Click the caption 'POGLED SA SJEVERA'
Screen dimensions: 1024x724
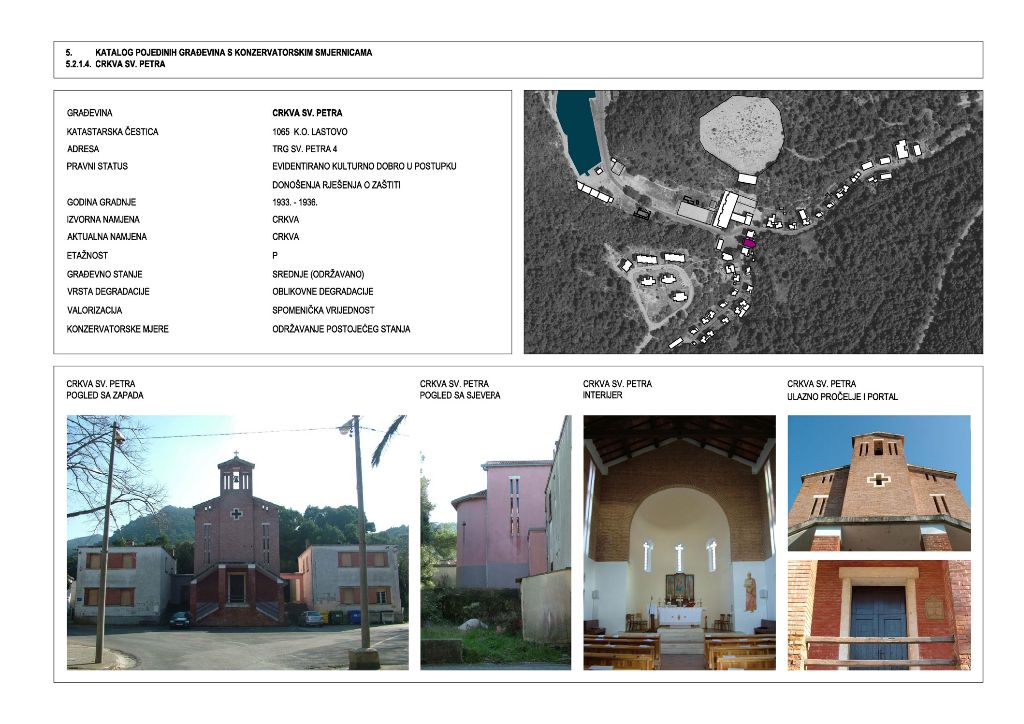pos(460,395)
